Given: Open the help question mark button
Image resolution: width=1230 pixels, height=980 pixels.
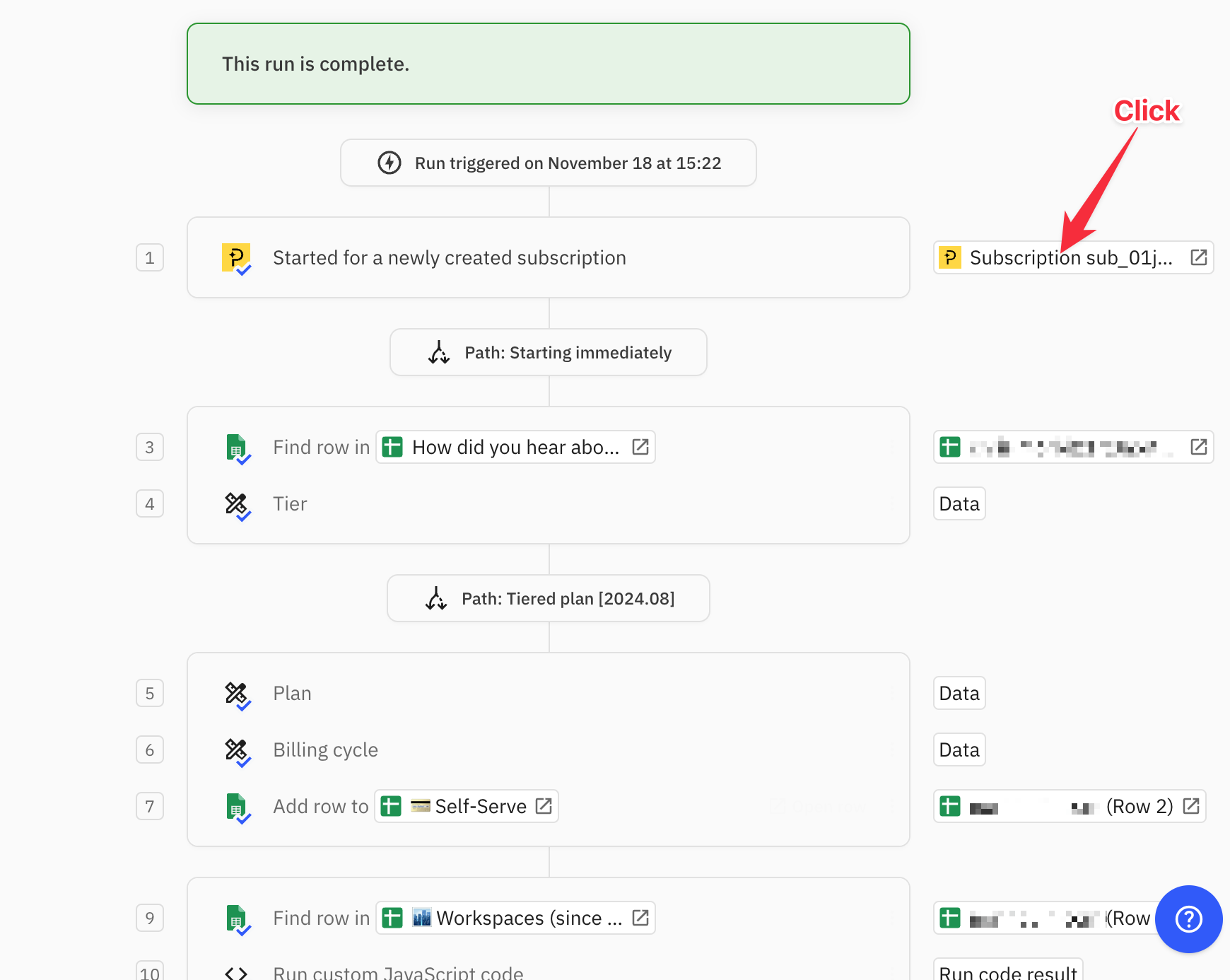Looking at the screenshot, I should [x=1188, y=919].
